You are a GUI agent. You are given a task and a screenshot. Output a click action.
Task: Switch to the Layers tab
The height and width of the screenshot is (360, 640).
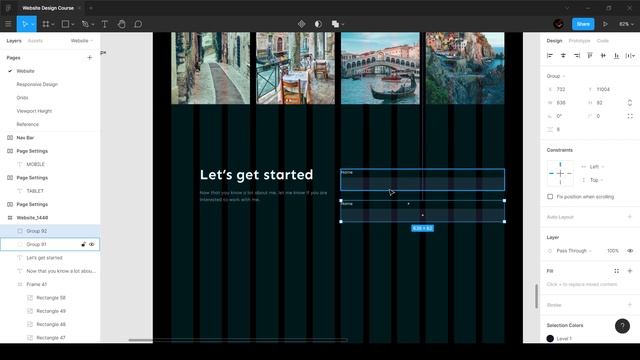click(x=13, y=41)
